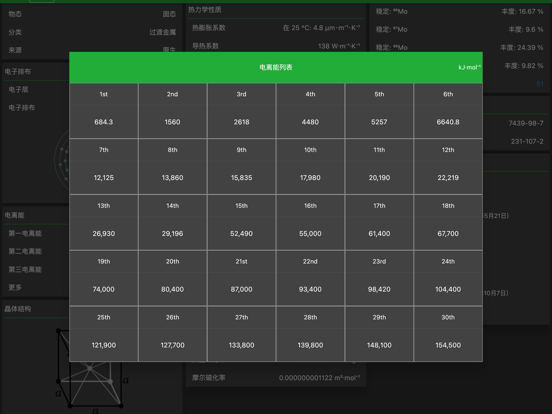Click the 15th ionization value 52,490
The height and width of the screenshot is (414, 552).
pyautogui.click(x=242, y=234)
